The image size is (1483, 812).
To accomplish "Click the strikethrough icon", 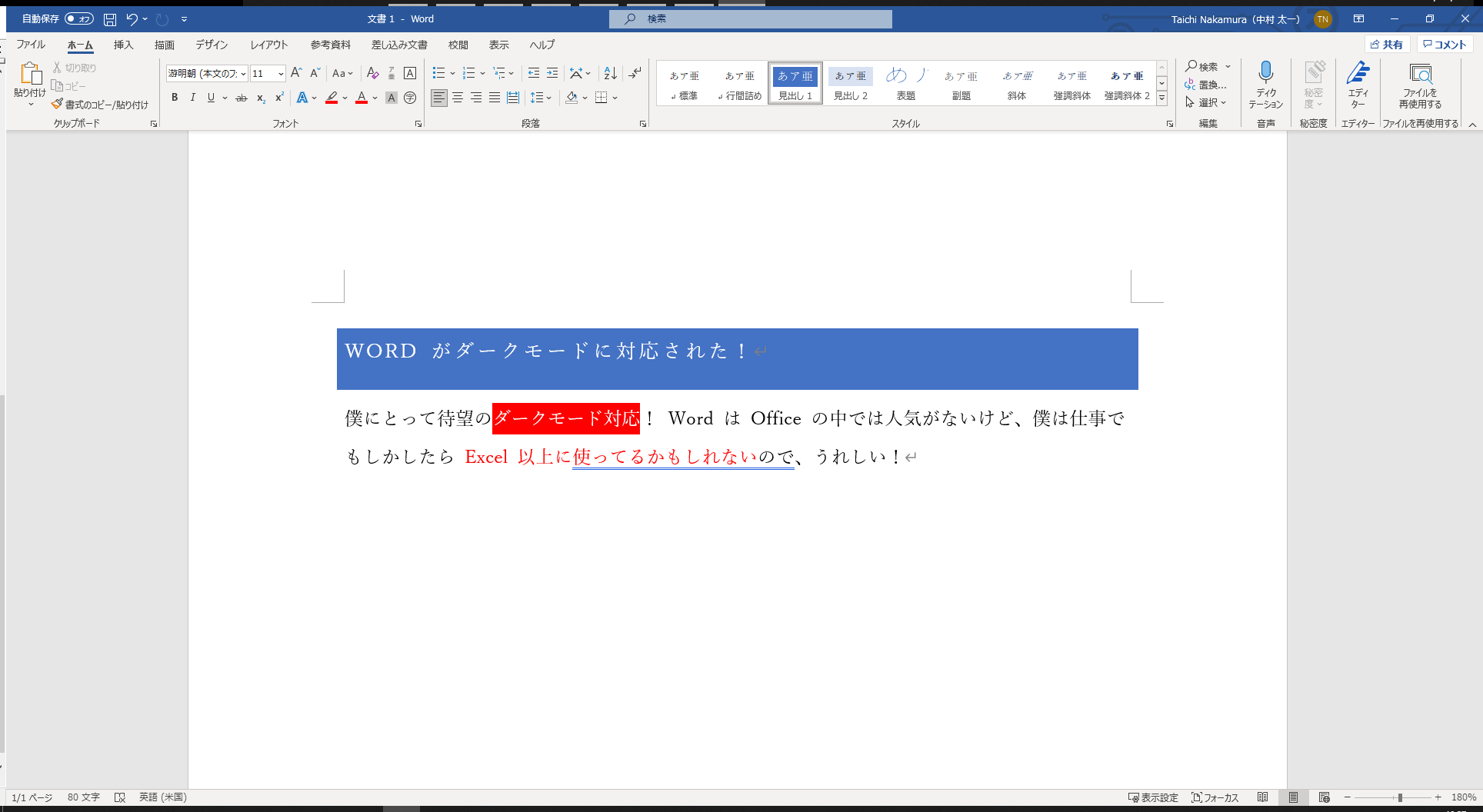I will click(242, 98).
